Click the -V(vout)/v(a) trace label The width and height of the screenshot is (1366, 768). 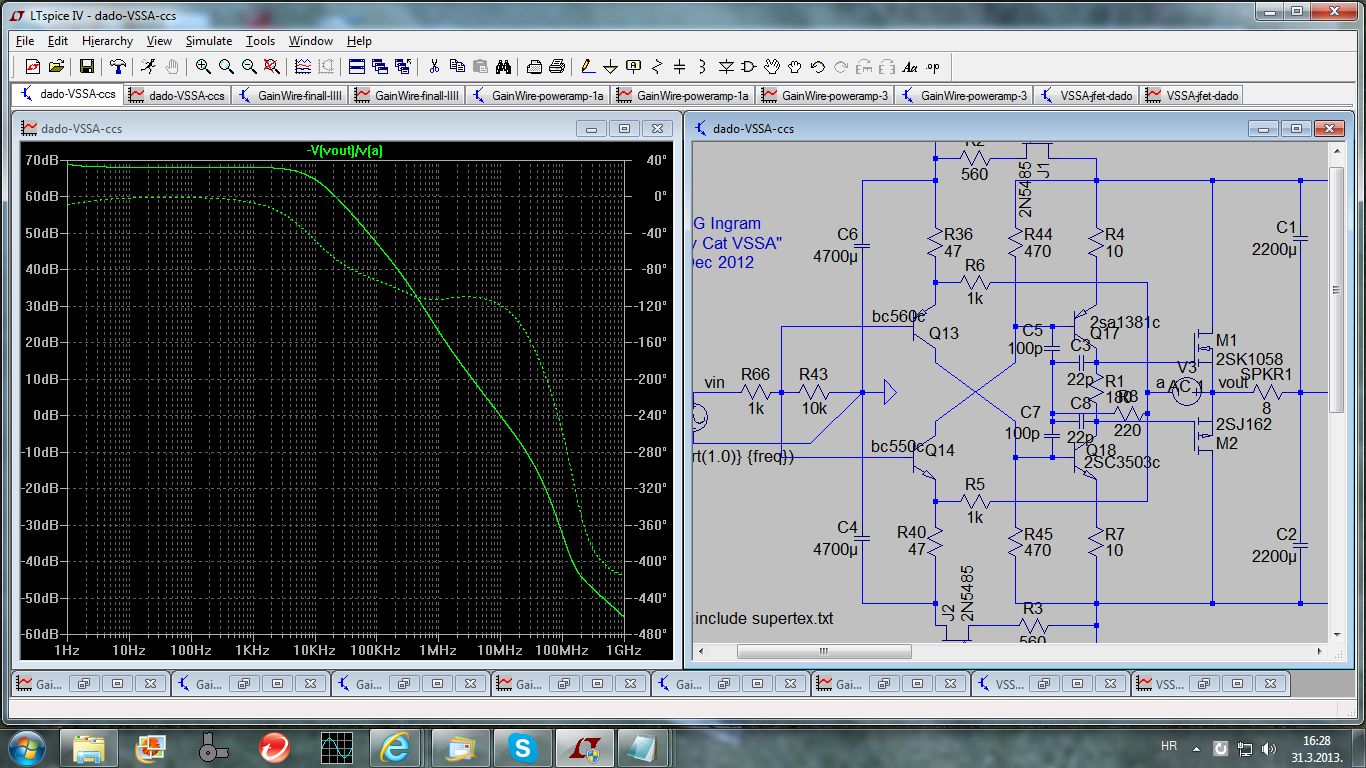[346, 150]
